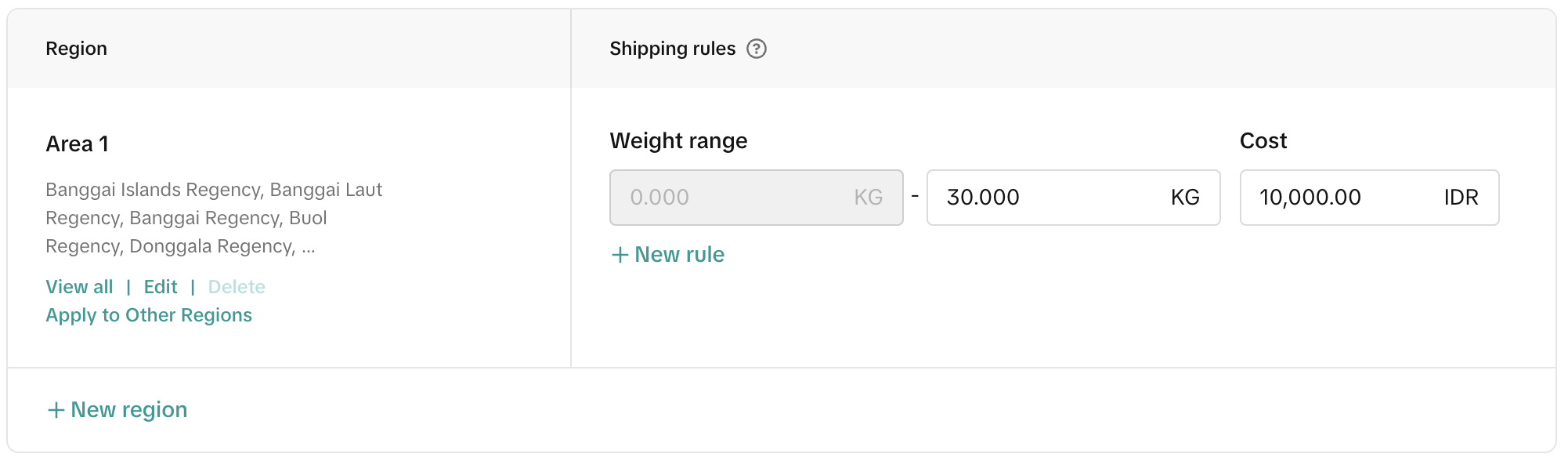1568x461 pixels.
Task: Click the IDR currency suffix
Action: [1461, 198]
